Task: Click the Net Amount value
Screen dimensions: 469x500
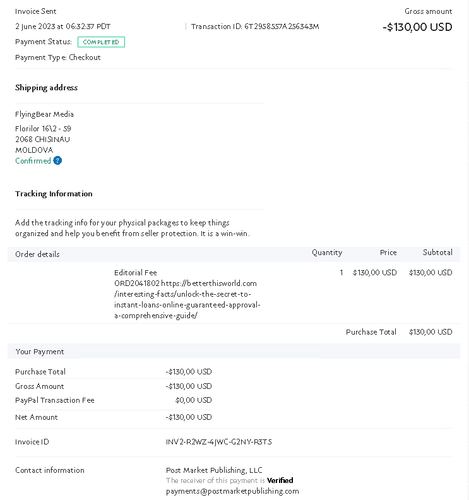Action: 189,417
